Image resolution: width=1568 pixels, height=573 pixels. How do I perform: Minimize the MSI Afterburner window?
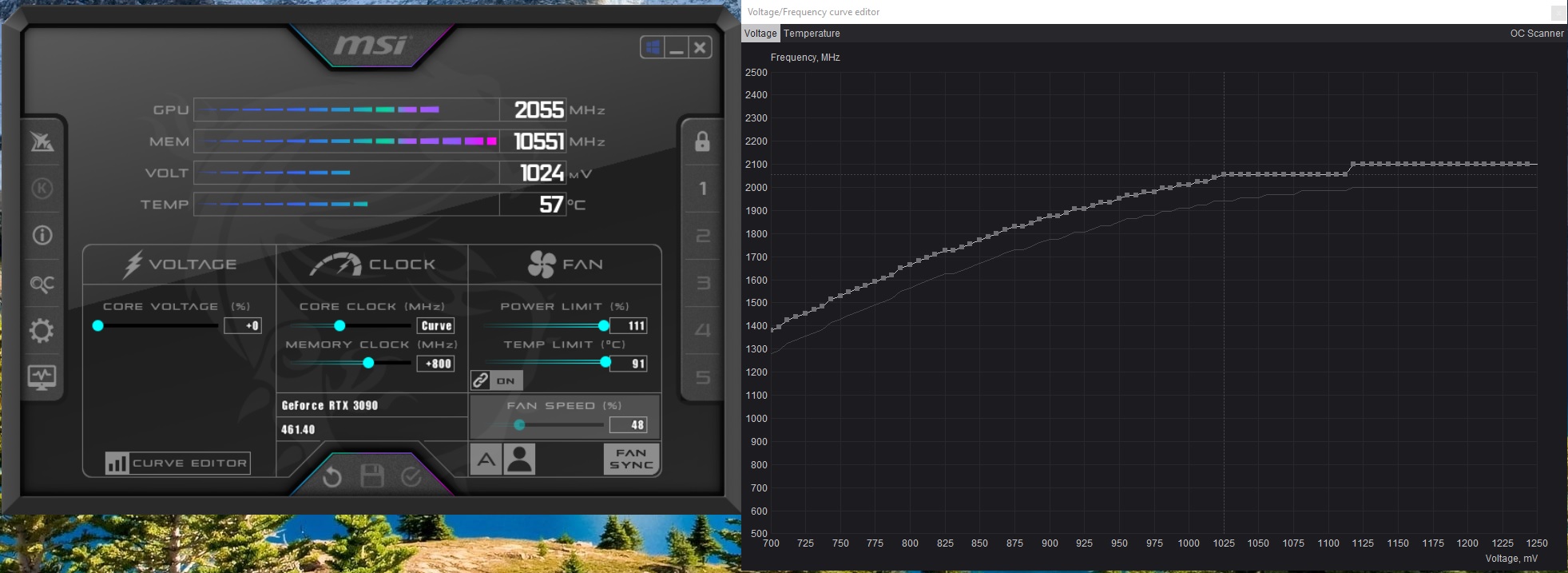click(x=677, y=47)
